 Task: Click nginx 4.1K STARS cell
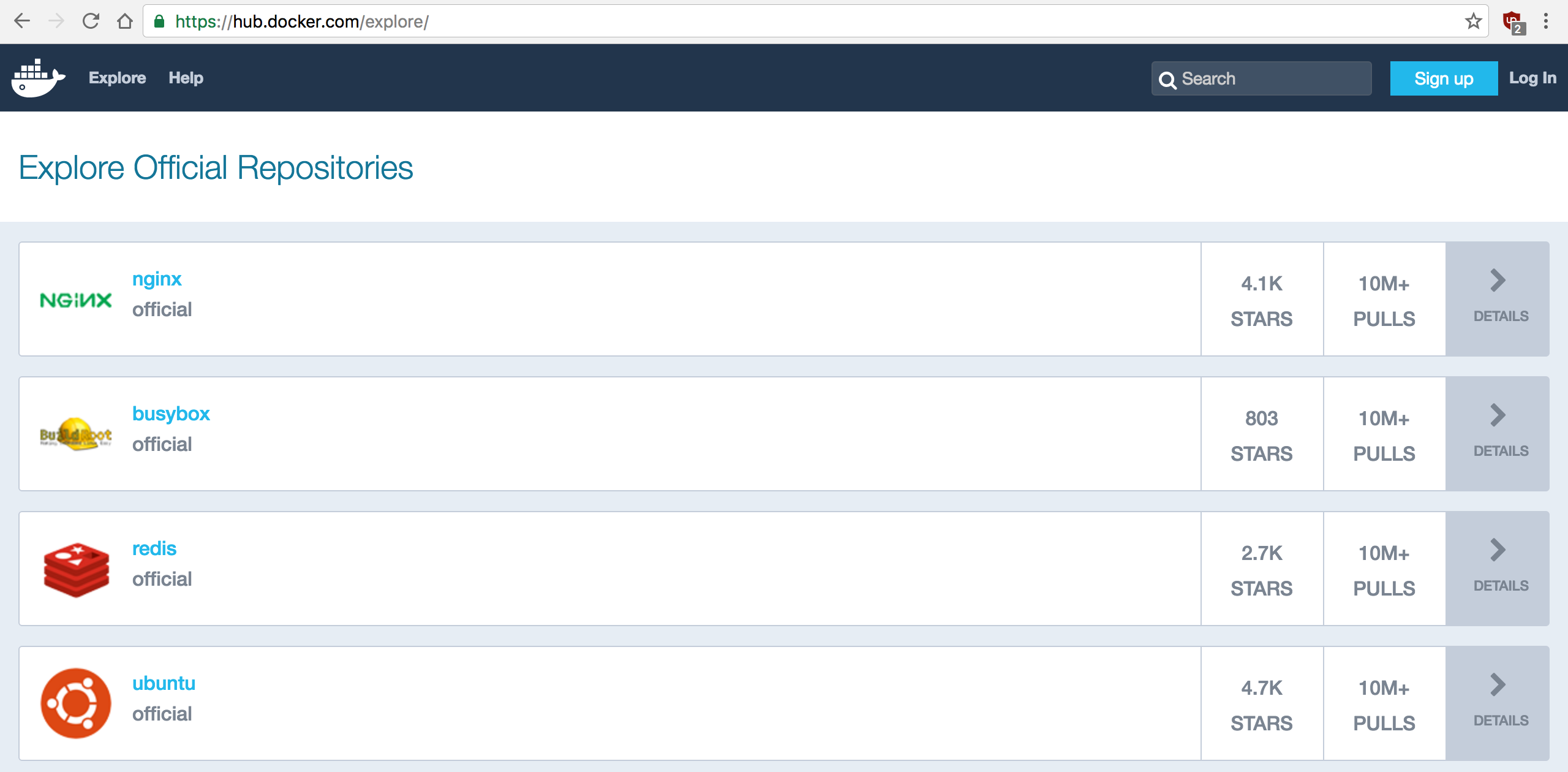coord(1262,299)
